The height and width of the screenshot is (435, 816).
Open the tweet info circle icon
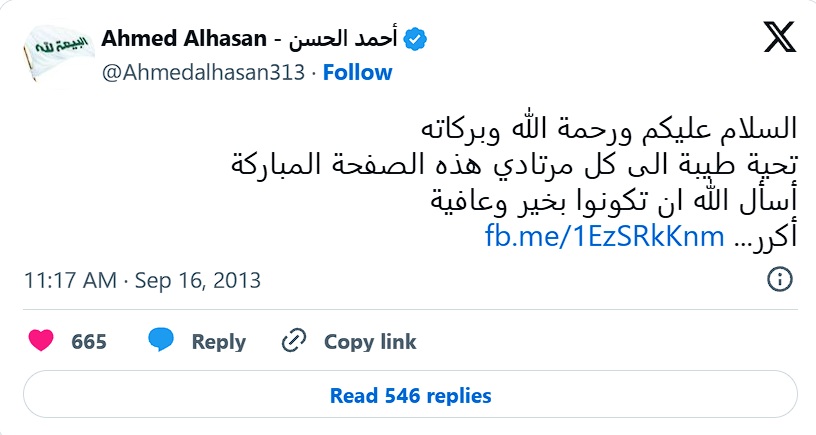[780, 280]
